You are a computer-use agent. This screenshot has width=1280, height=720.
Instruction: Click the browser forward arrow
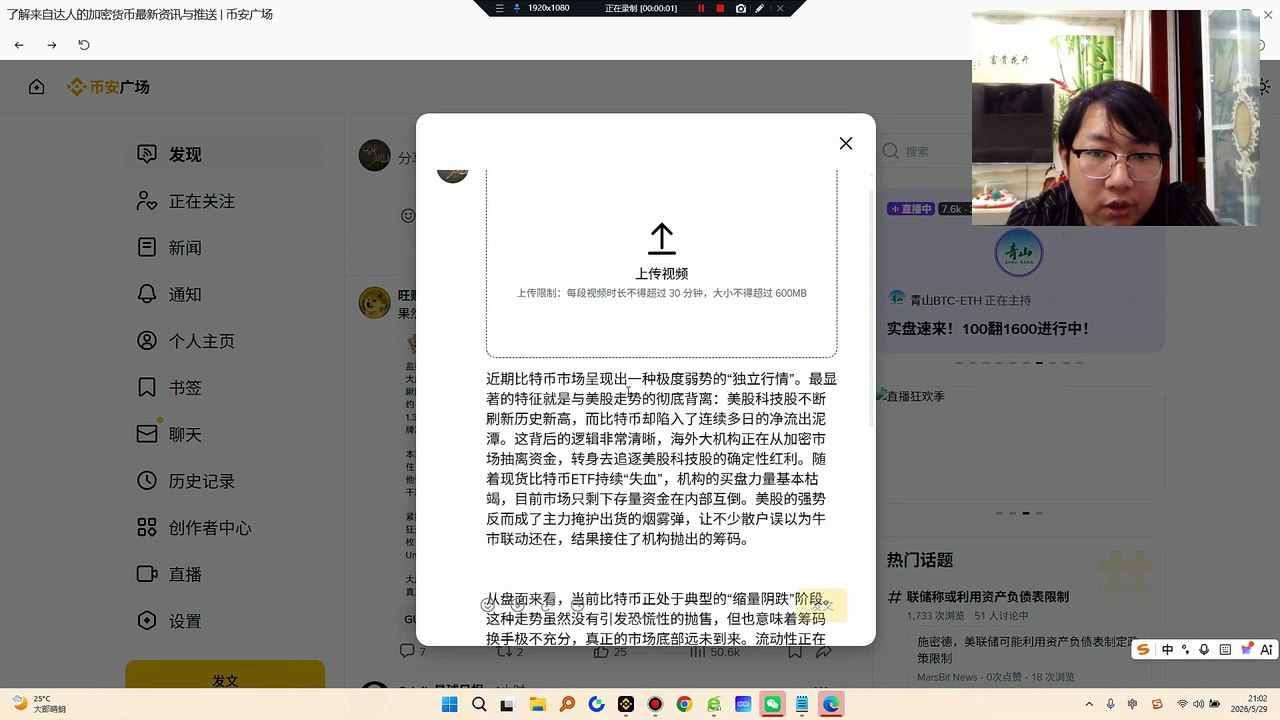51,45
